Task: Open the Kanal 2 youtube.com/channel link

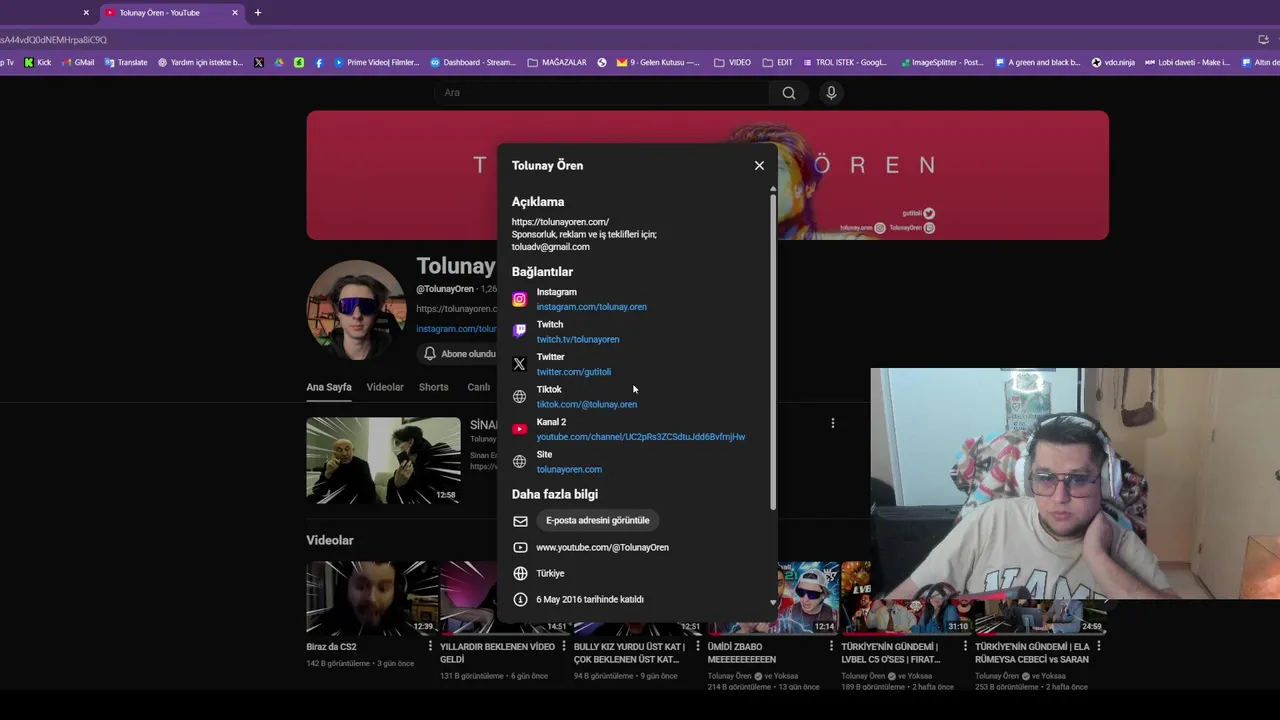Action: coord(640,437)
